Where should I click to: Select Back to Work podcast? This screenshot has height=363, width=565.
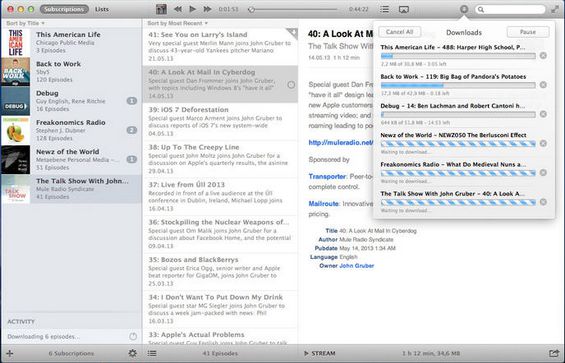[x=71, y=72]
